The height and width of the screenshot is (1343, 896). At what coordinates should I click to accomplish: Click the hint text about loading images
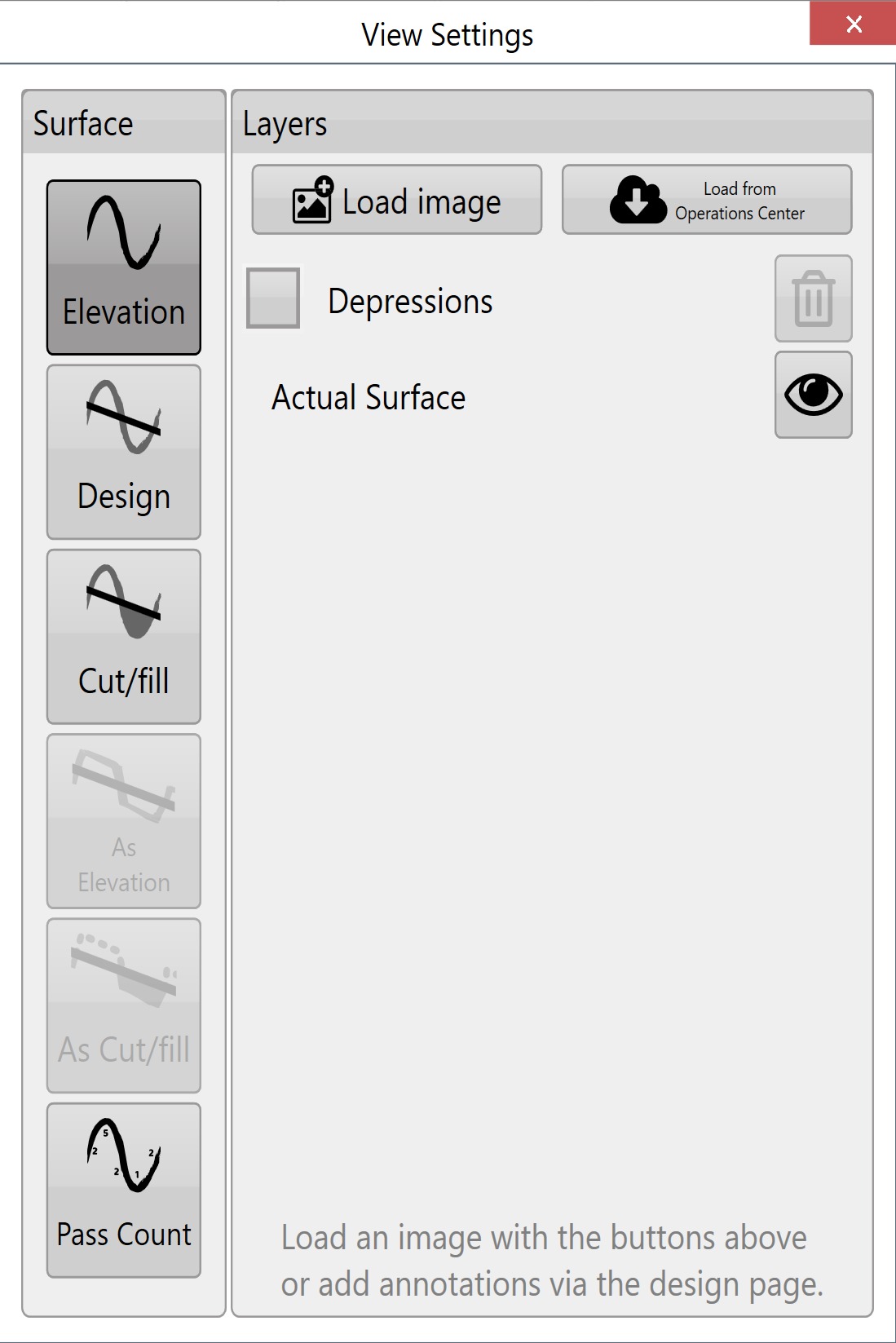[552, 1260]
